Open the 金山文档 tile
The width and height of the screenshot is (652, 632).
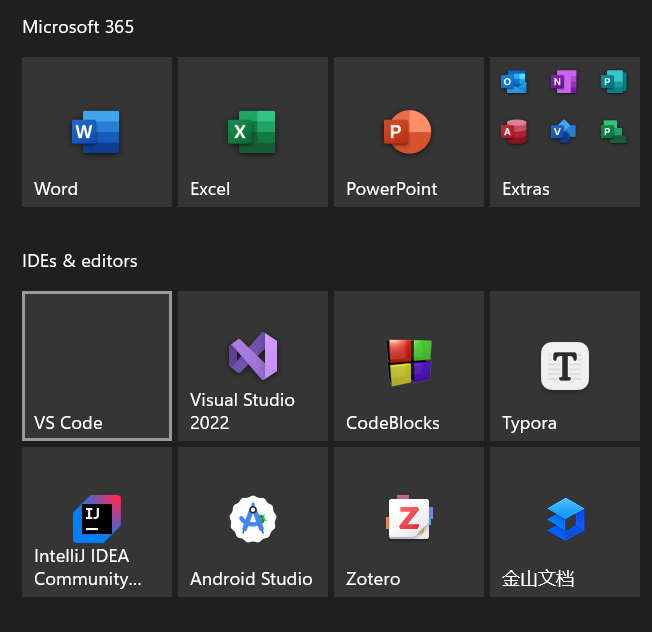point(565,522)
